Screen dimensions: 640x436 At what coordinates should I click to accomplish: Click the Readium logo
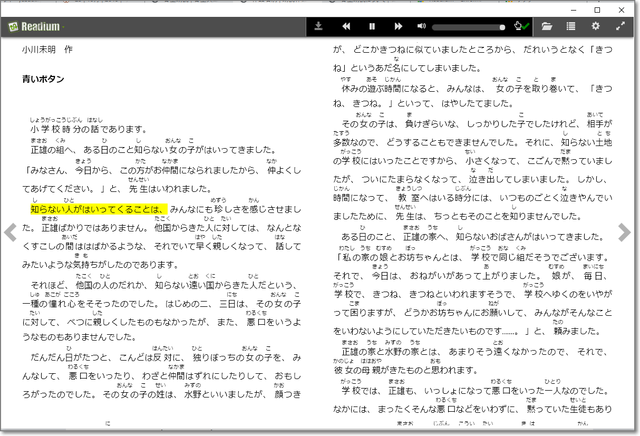(30, 26)
